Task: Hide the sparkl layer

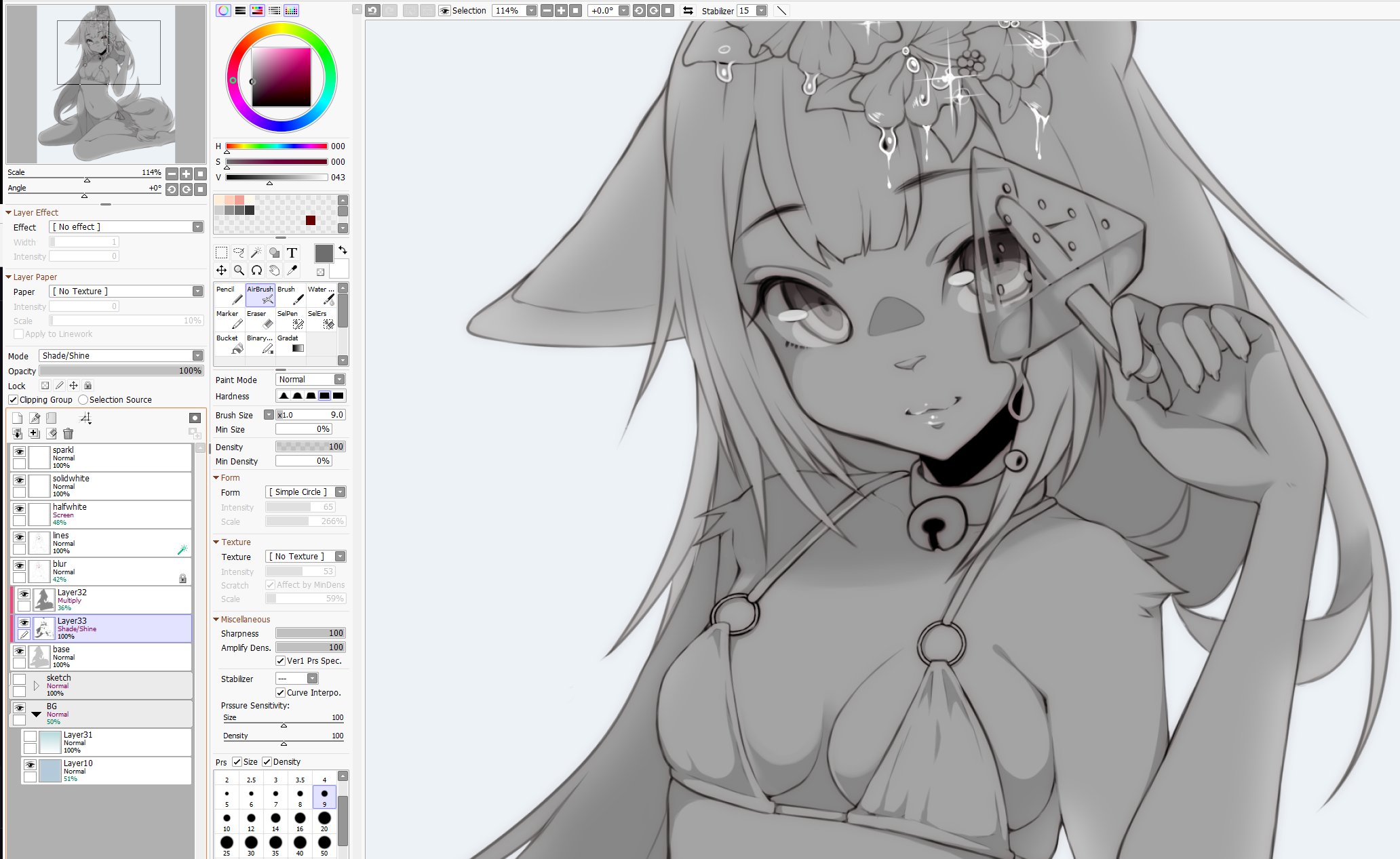Action: (20, 452)
